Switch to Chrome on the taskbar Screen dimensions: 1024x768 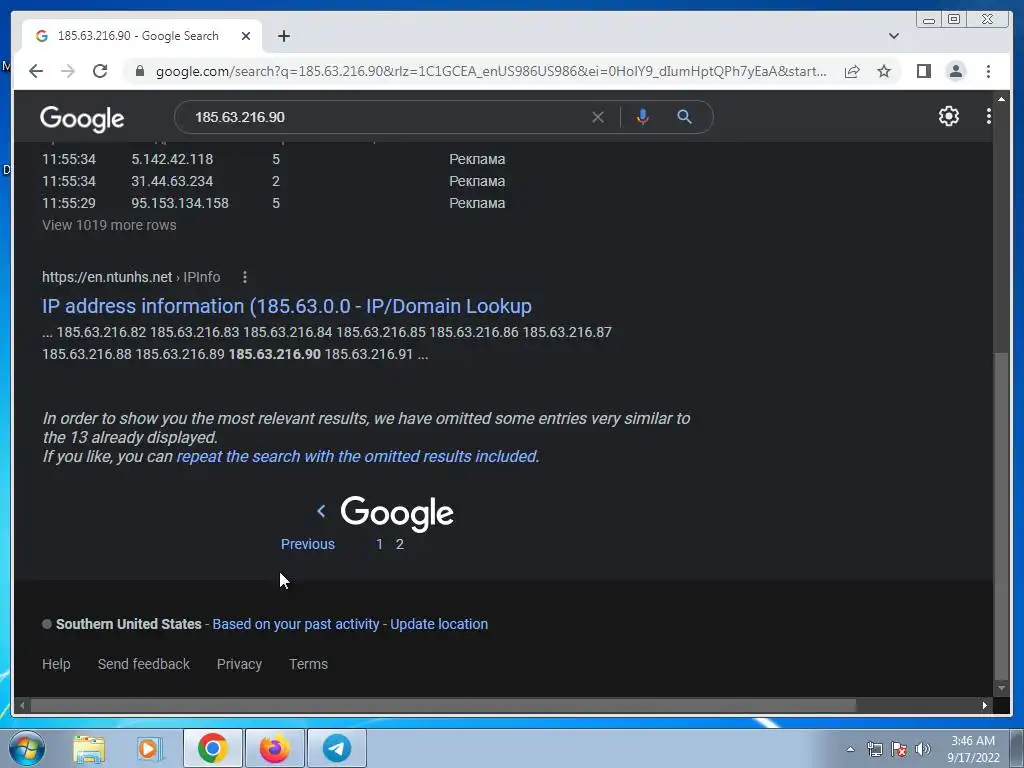pyautogui.click(x=212, y=748)
